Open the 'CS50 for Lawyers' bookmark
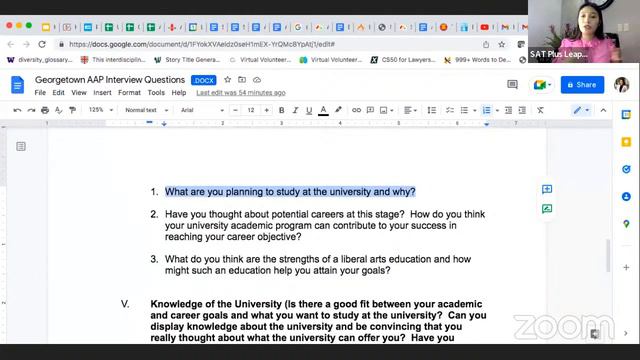The width and height of the screenshot is (640, 360). 403,60
